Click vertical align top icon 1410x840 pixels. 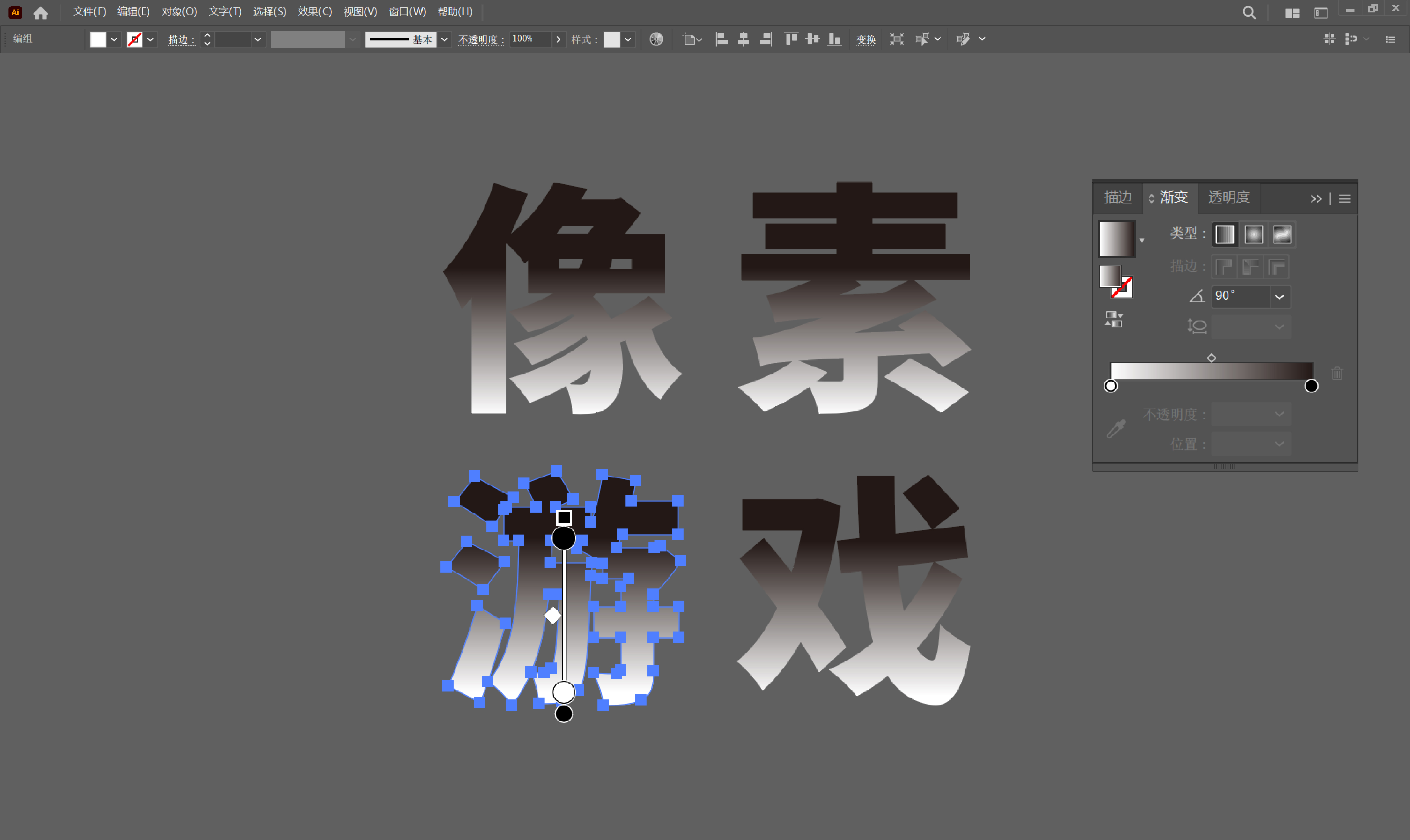tap(791, 39)
